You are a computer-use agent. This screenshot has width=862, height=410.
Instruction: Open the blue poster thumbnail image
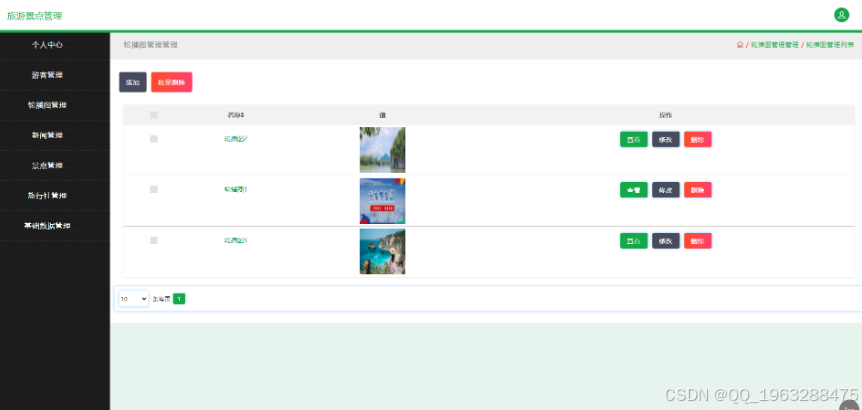(383, 201)
